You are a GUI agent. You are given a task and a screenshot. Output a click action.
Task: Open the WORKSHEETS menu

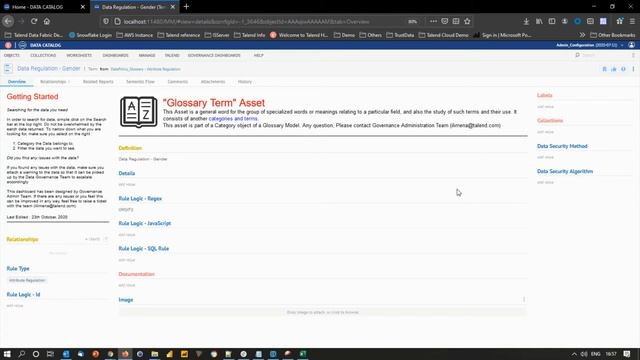tap(79, 55)
